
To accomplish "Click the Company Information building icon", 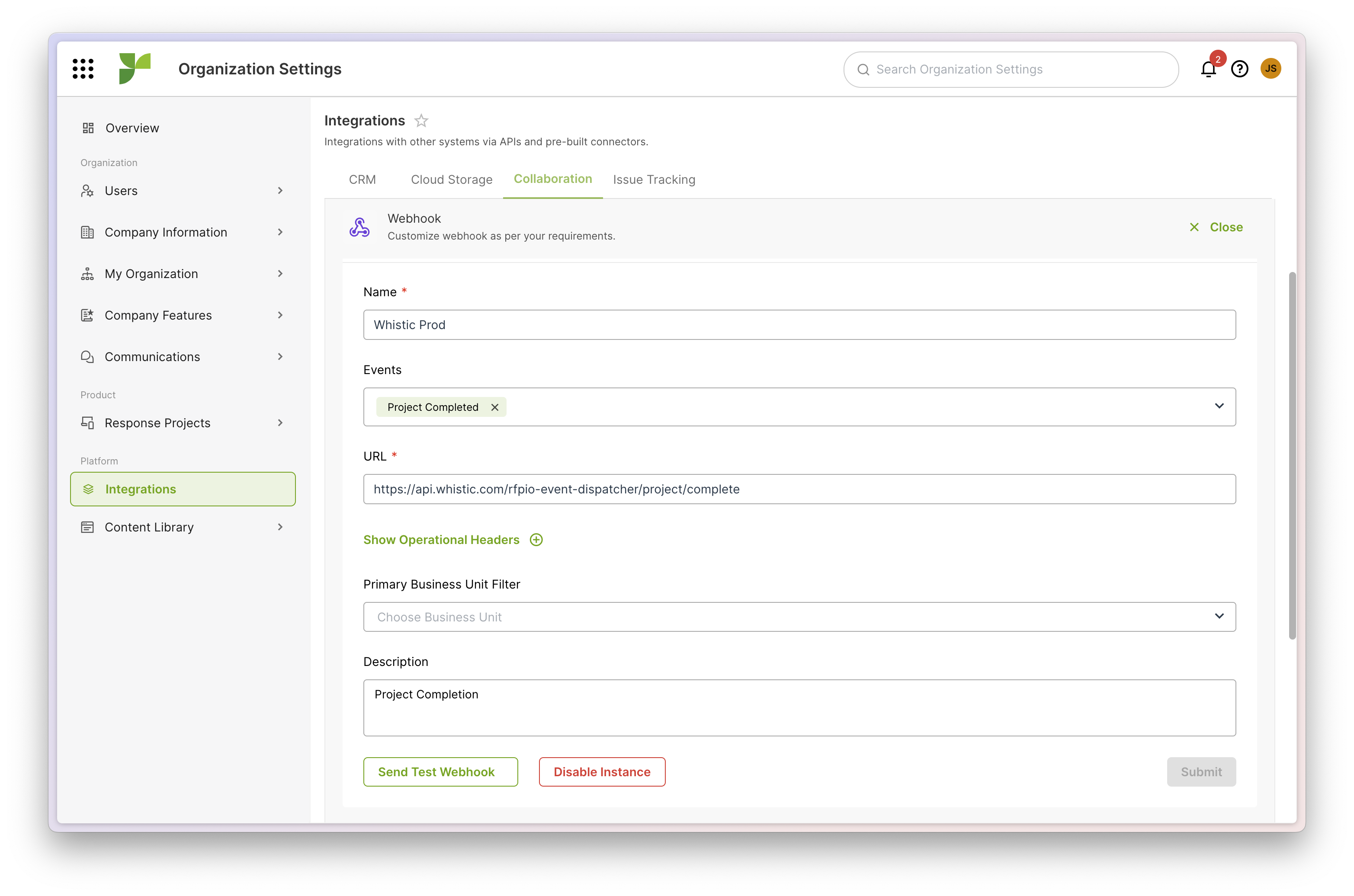I will coord(87,232).
